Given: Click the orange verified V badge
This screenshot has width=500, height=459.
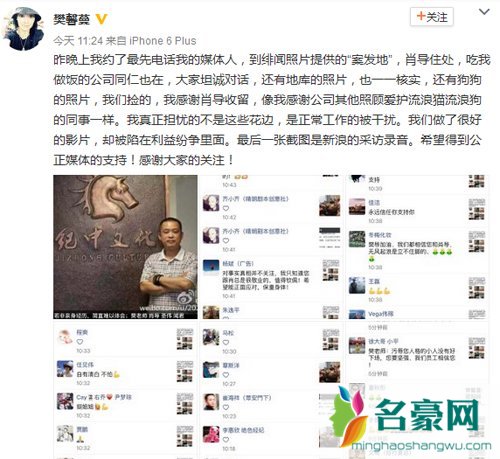Looking at the screenshot, I should coord(101,20).
